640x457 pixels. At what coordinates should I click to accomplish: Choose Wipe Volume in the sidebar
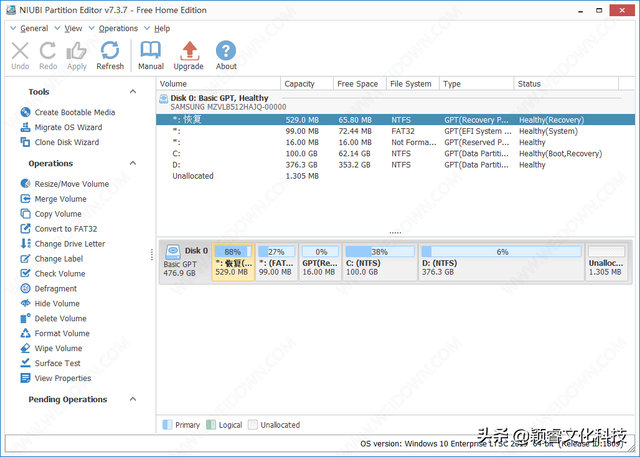pos(58,348)
